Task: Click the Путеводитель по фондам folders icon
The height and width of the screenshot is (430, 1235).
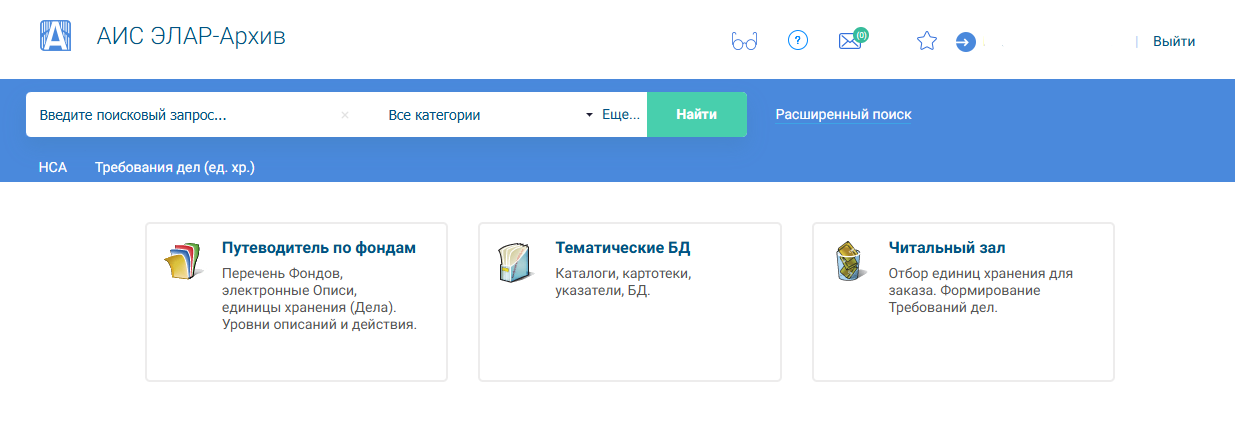Action: pyautogui.click(x=183, y=262)
